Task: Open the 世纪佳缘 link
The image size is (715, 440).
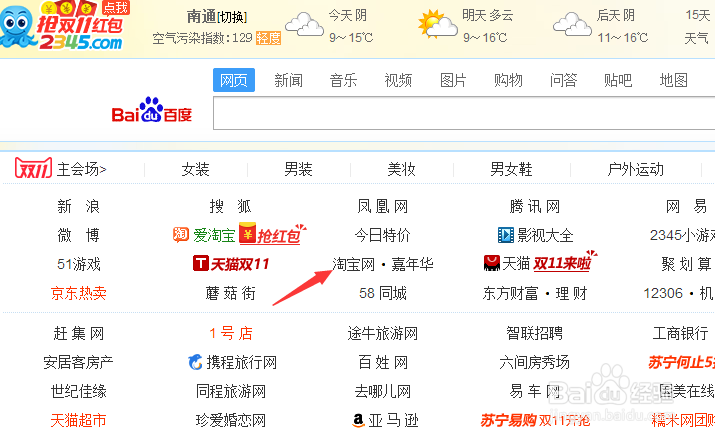Action: (78, 391)
